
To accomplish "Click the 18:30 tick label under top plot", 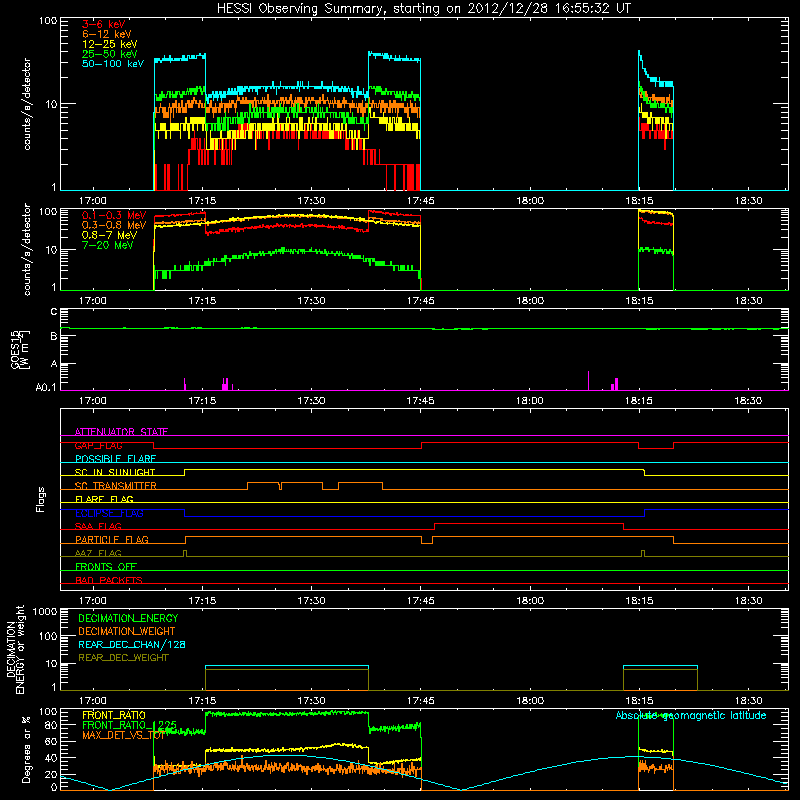I will (x=748, y=201).
